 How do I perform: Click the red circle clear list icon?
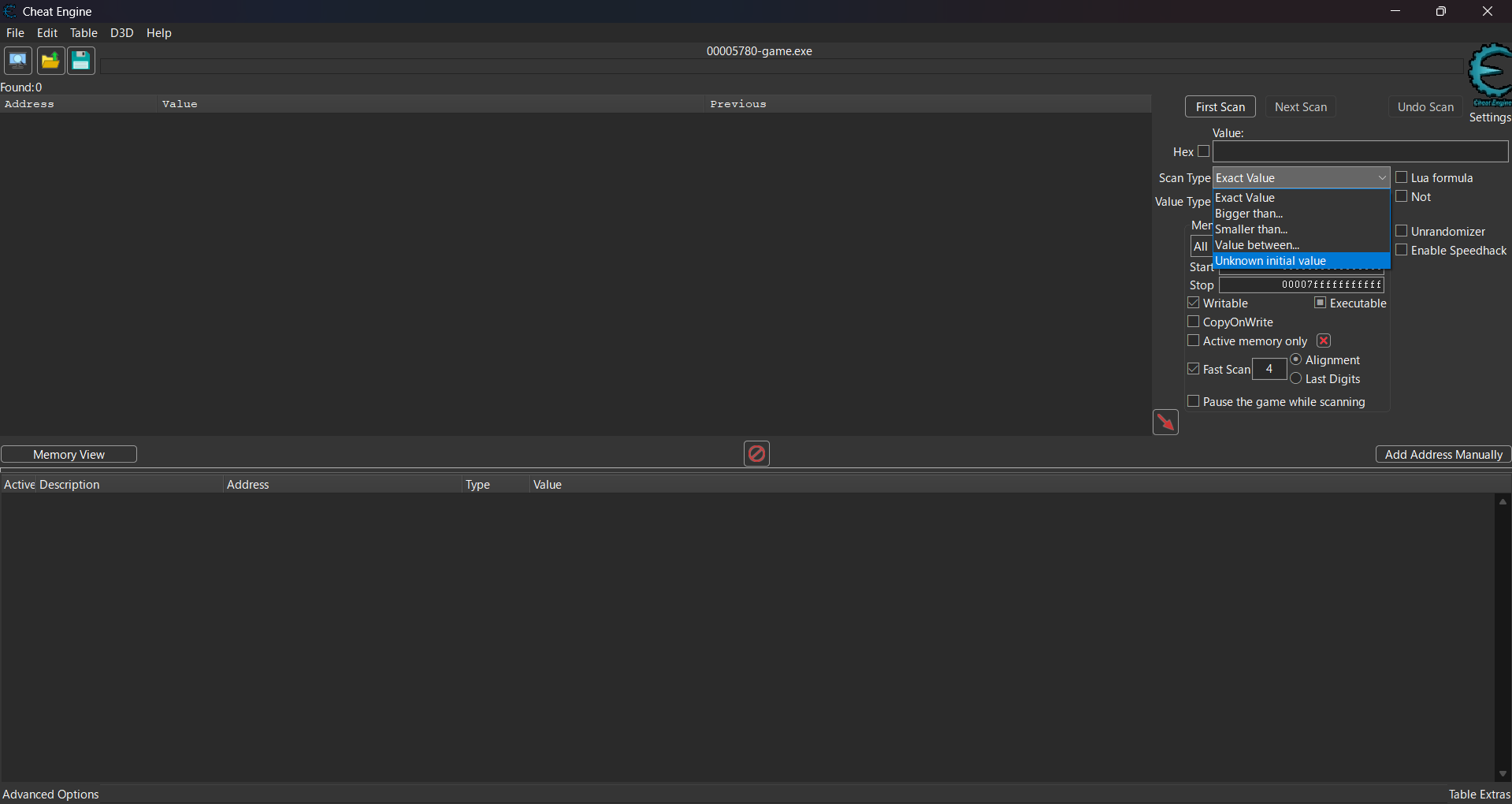click(756, 453)
